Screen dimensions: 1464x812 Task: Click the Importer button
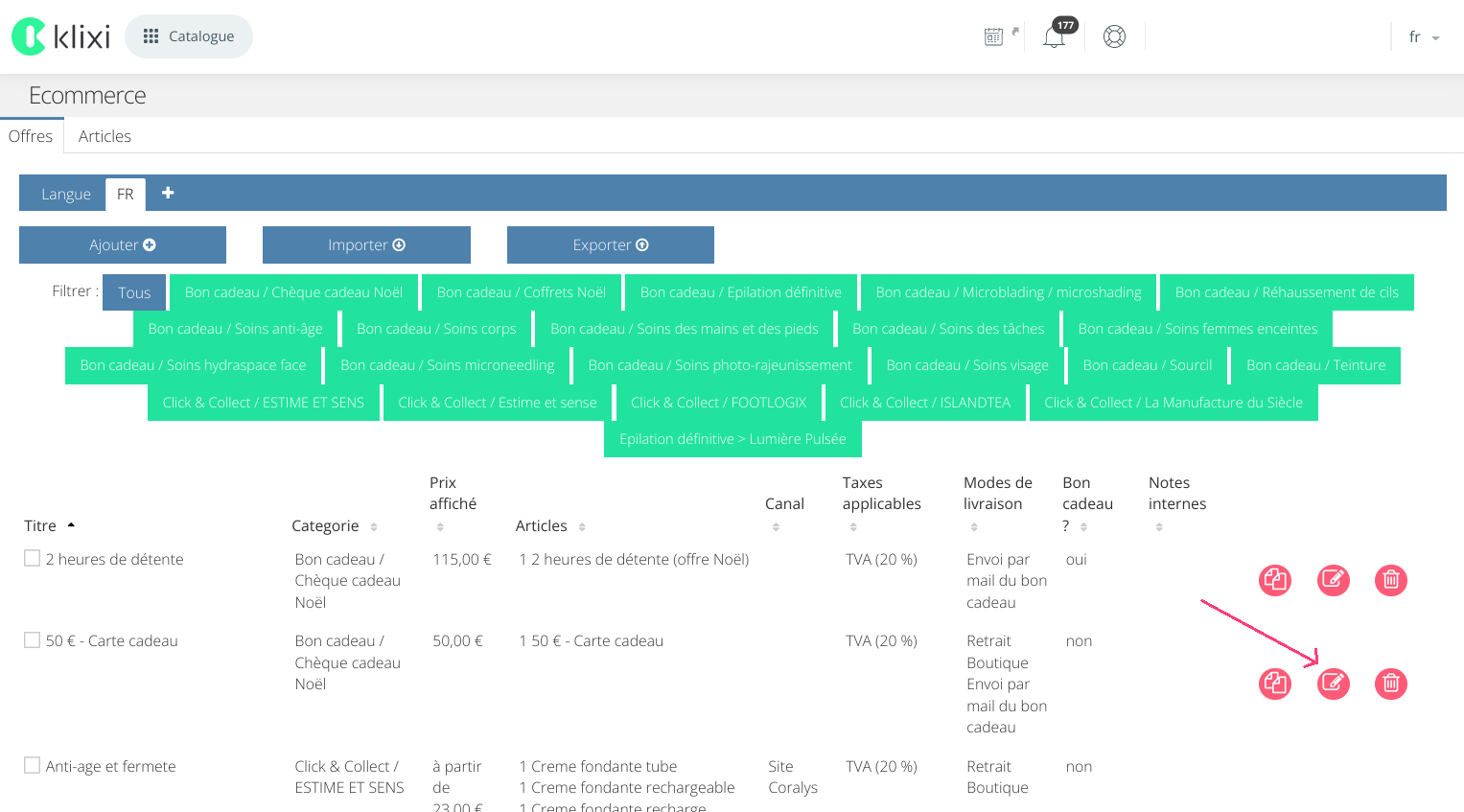click(366, 244)
